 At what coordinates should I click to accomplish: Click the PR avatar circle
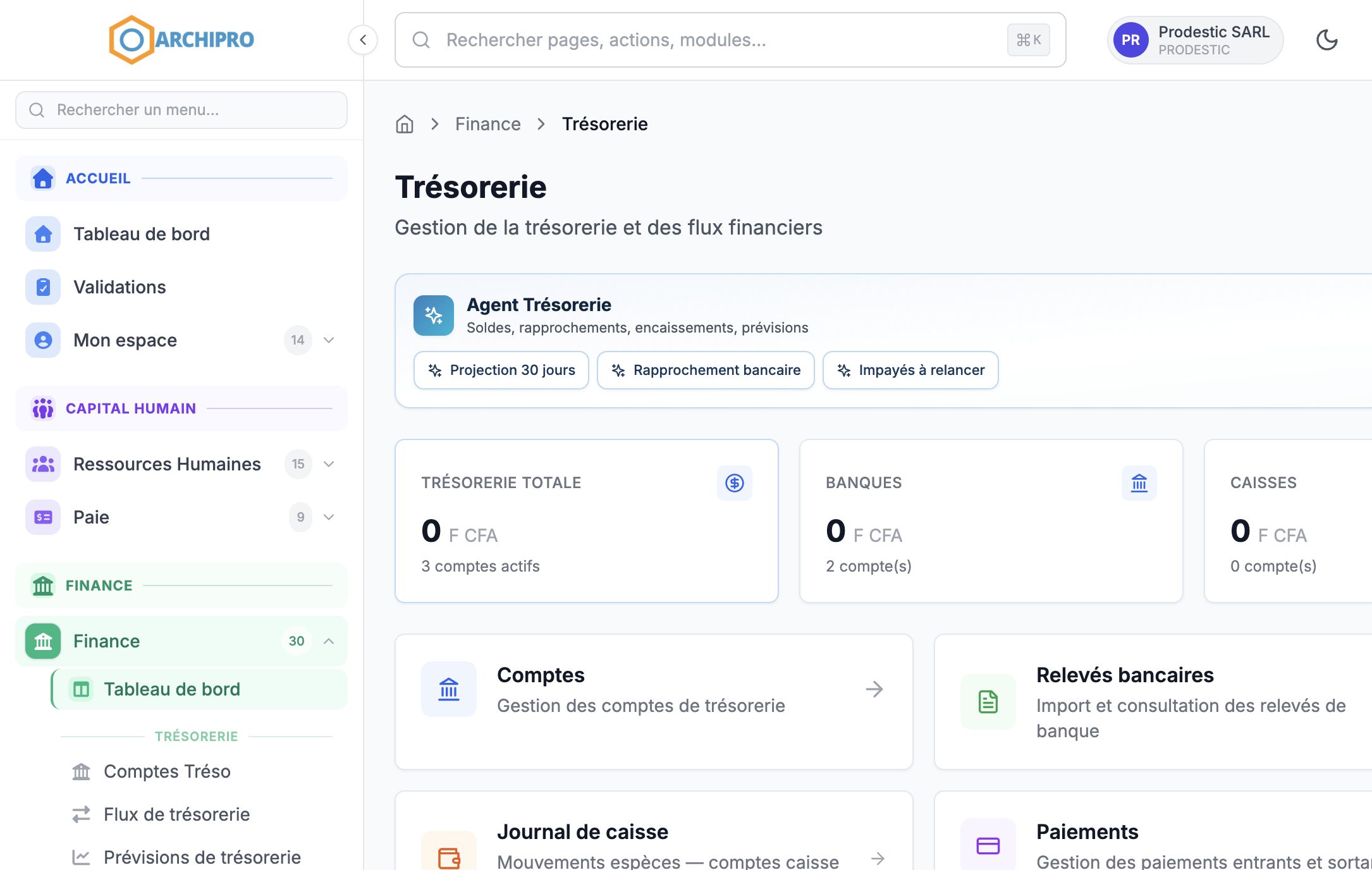(x=1130, y=40)
